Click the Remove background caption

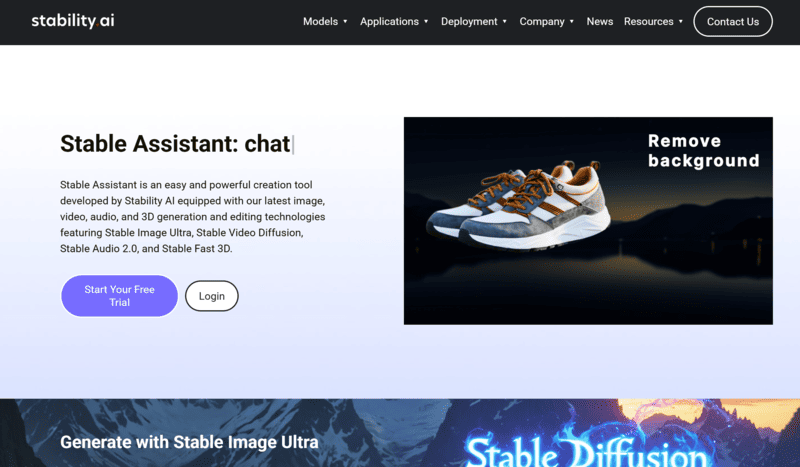click(703, 151)
